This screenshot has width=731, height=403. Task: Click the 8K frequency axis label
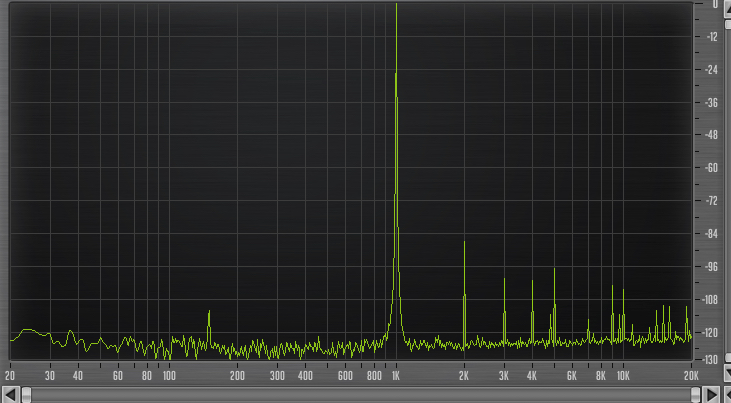[601, 376]
